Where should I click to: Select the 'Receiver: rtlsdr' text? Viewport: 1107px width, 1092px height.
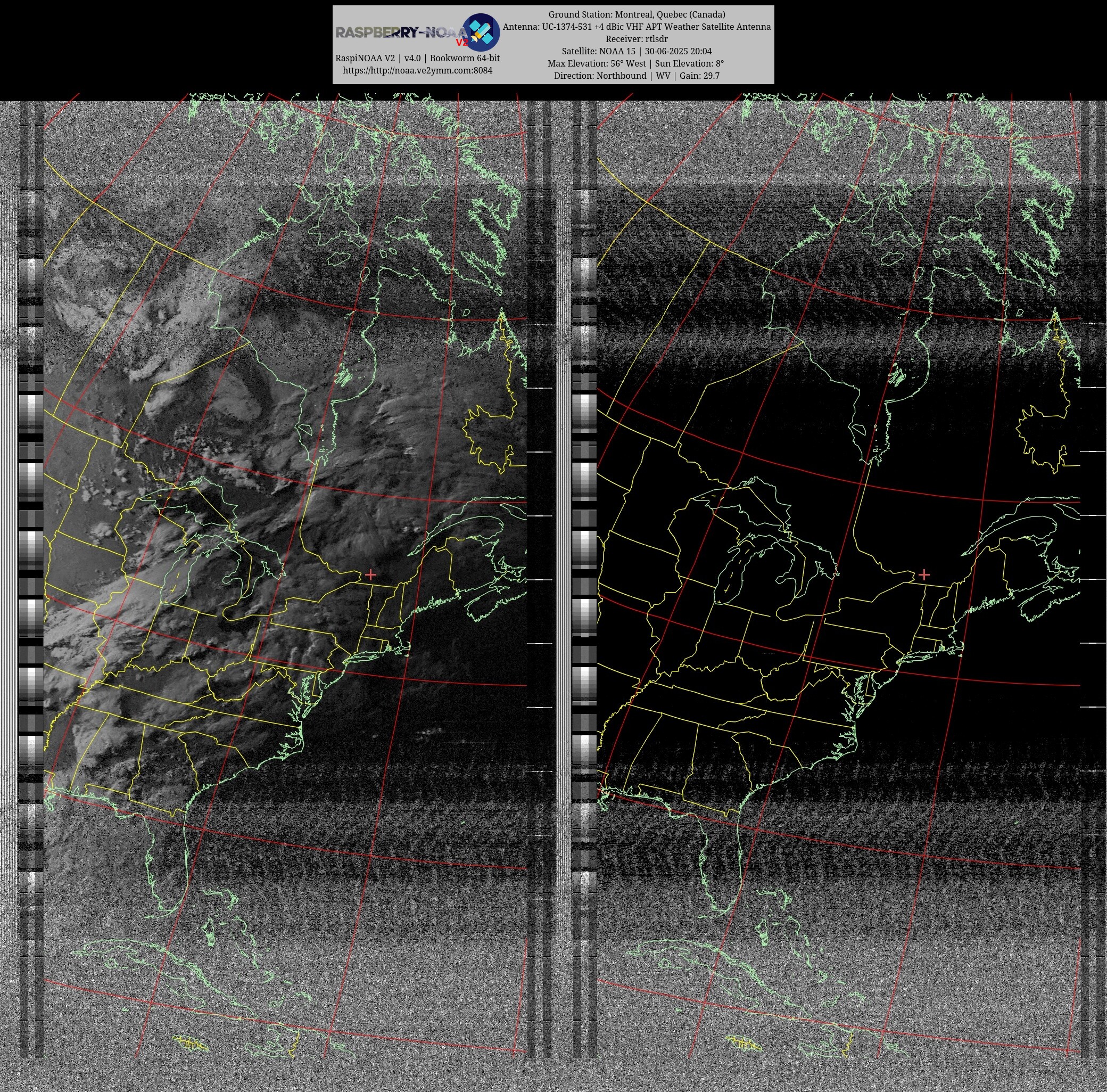coord(637,39)
